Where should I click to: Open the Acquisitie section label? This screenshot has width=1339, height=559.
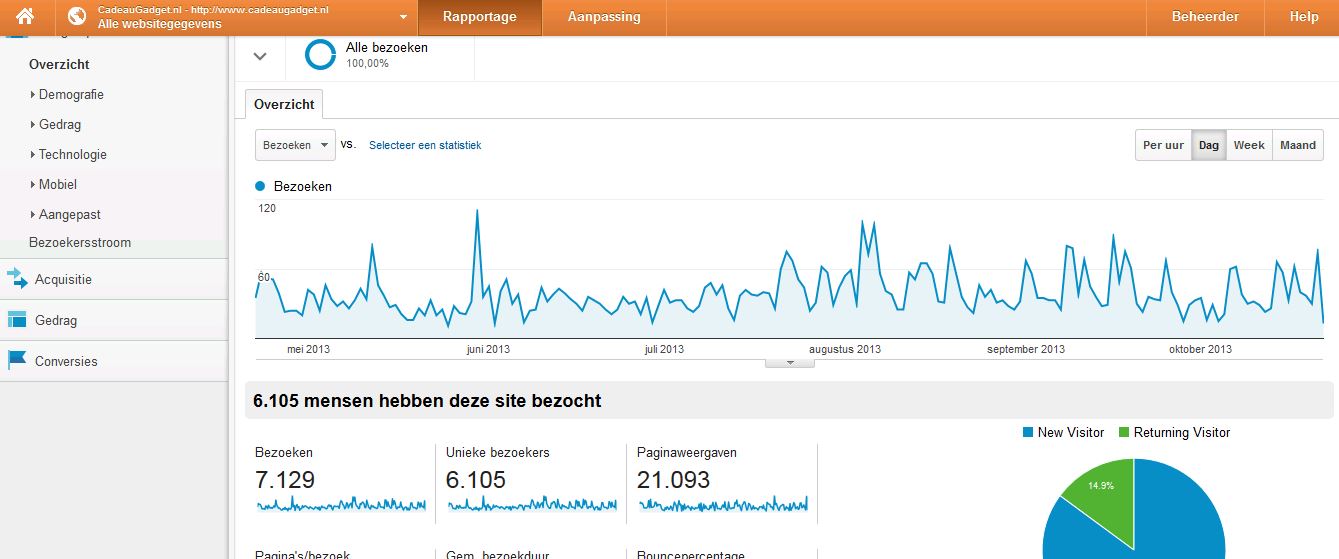click(x=63, y=279)
